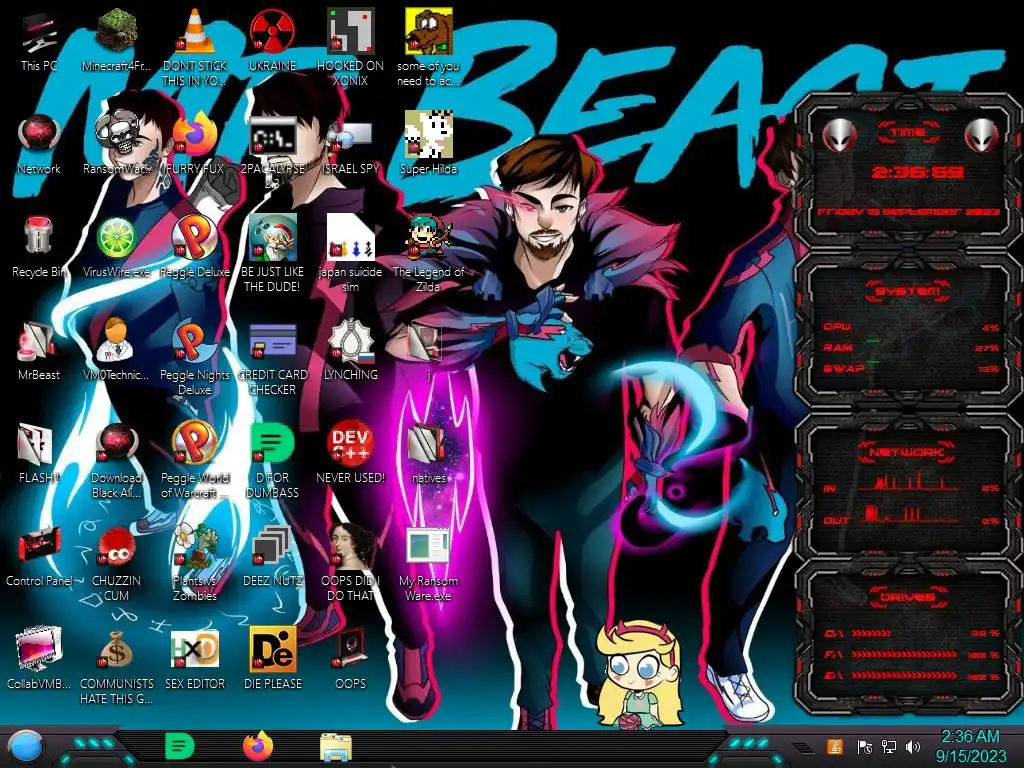
Task: Click the E:\ drive usage bar
Action: tap(904, 676)
